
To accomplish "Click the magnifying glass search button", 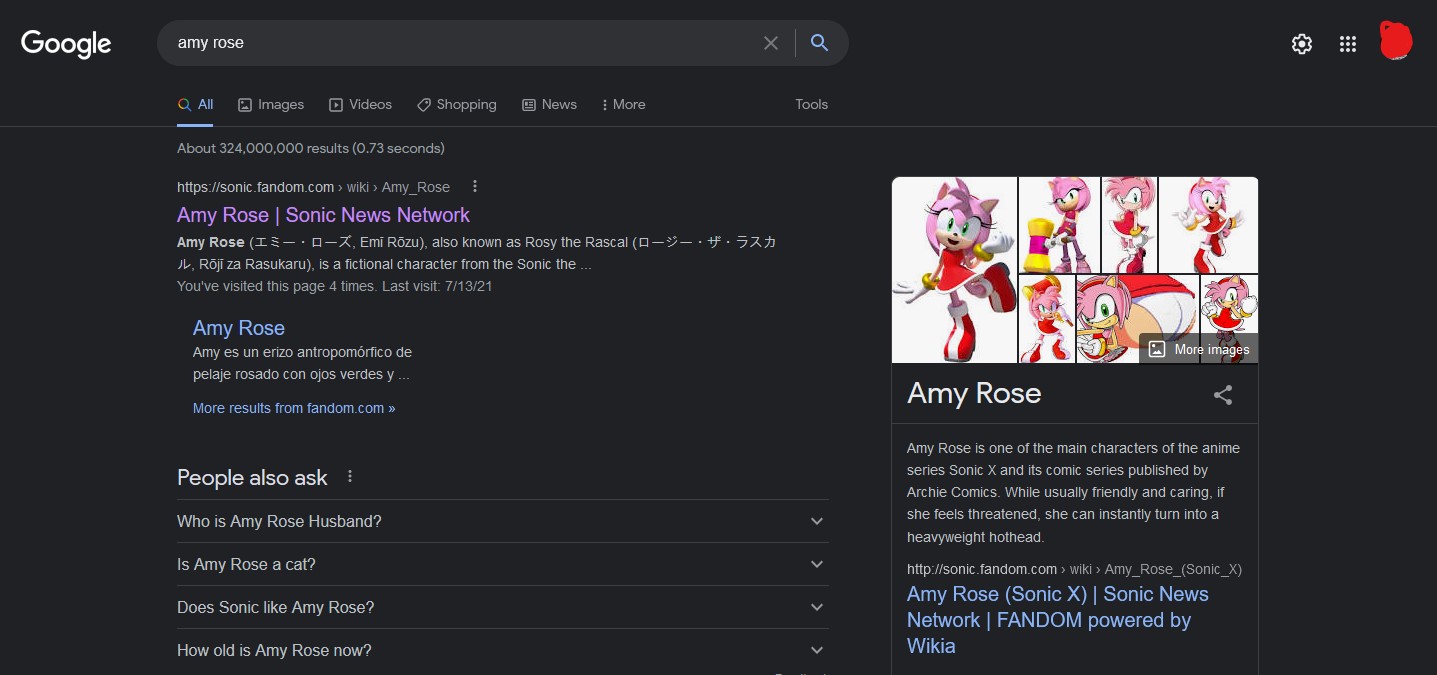I will click(819, 43).
